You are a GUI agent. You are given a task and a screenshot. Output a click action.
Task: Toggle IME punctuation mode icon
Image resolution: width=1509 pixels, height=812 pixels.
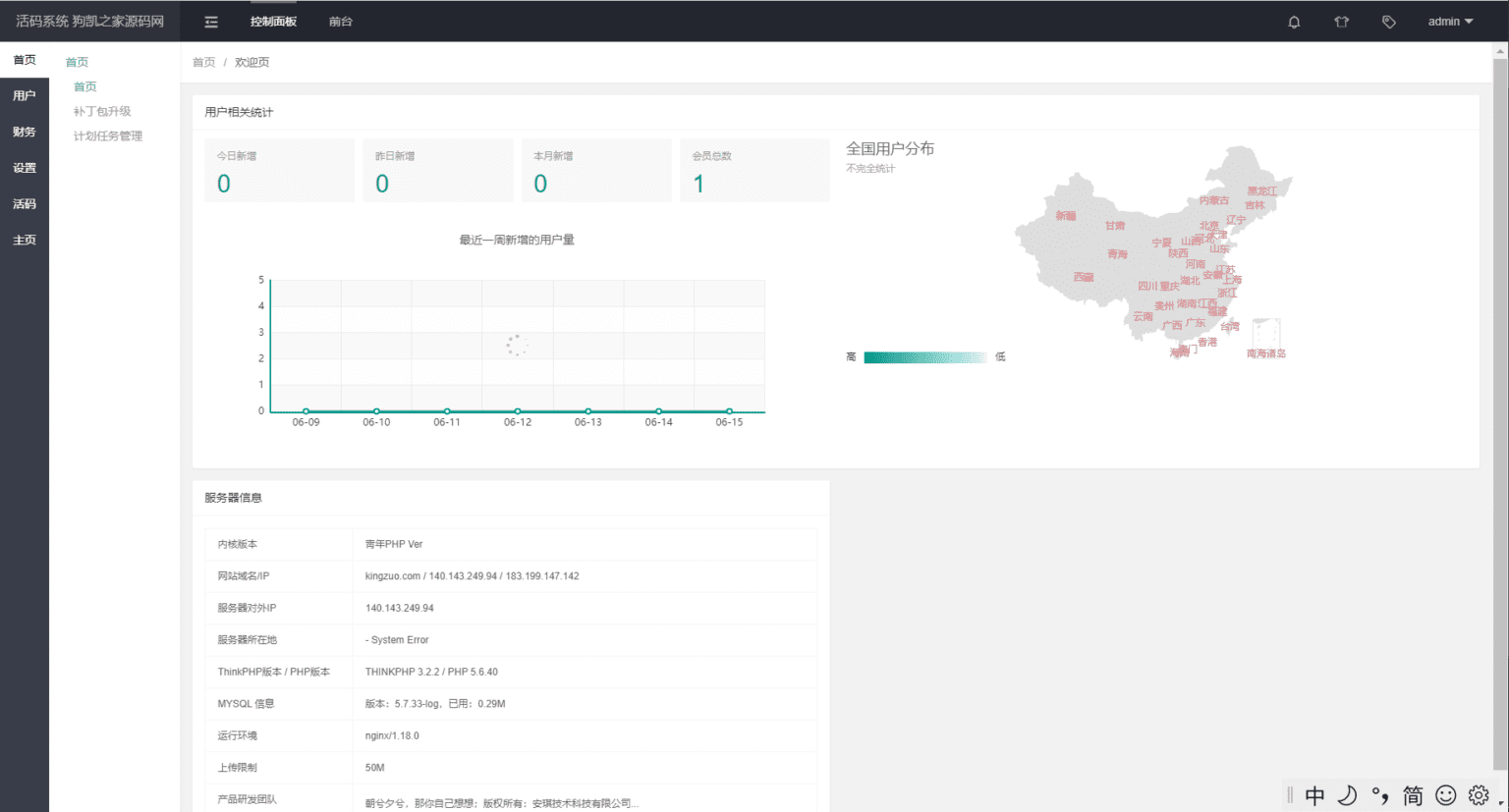1380,795
